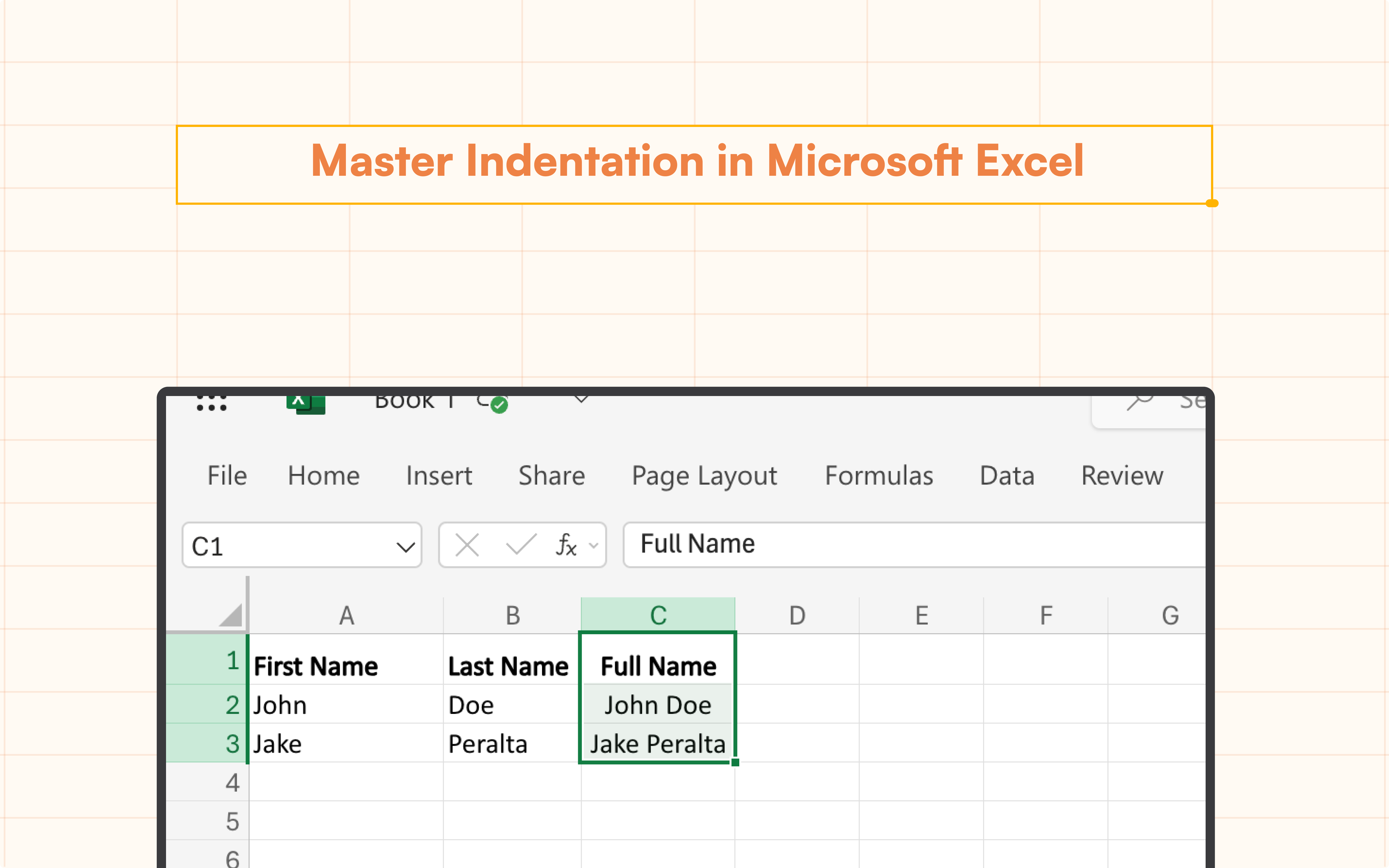Select the Data tab

(1007, 475)
